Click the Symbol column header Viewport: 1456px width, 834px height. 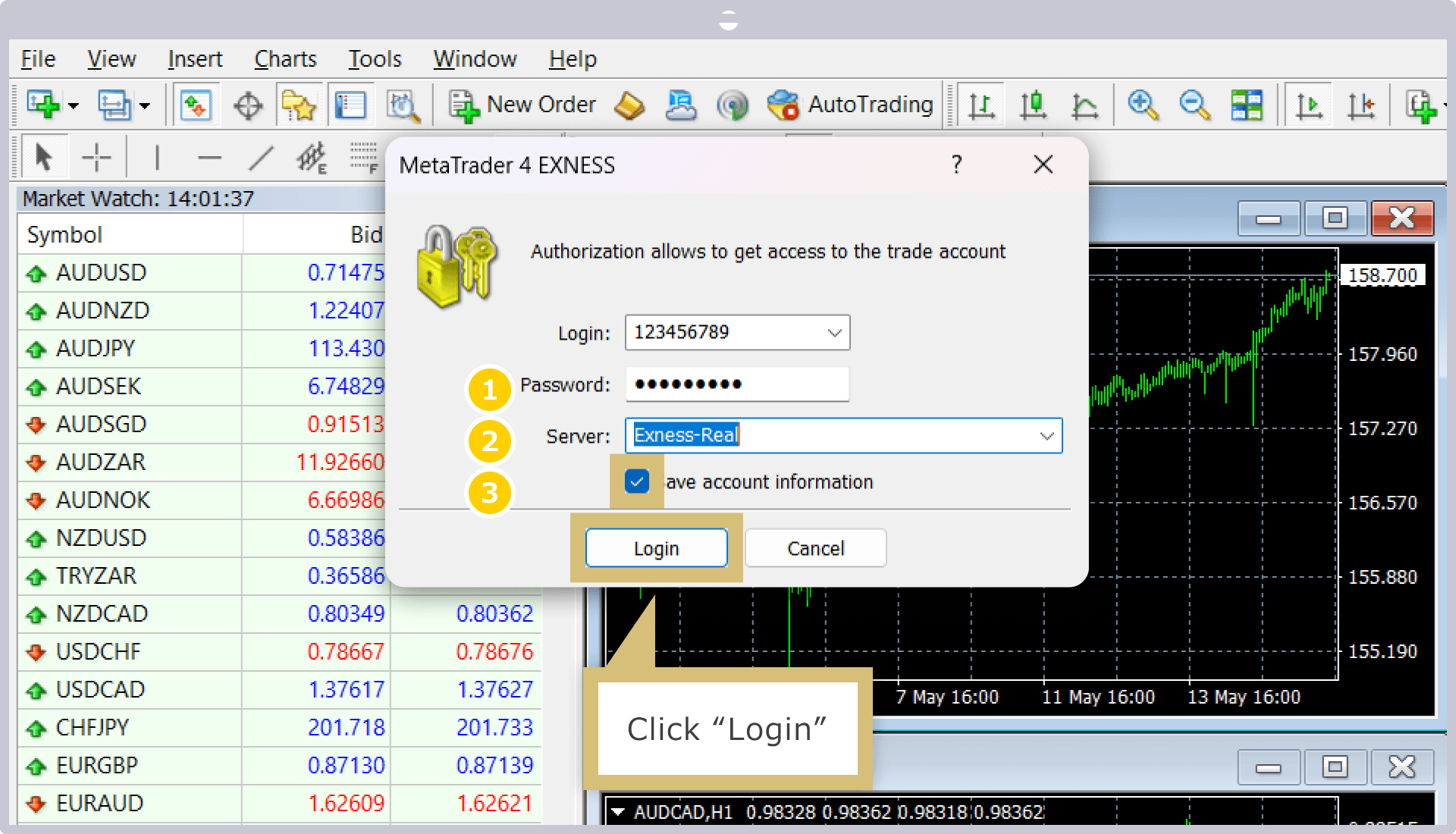tap(130, 234)
